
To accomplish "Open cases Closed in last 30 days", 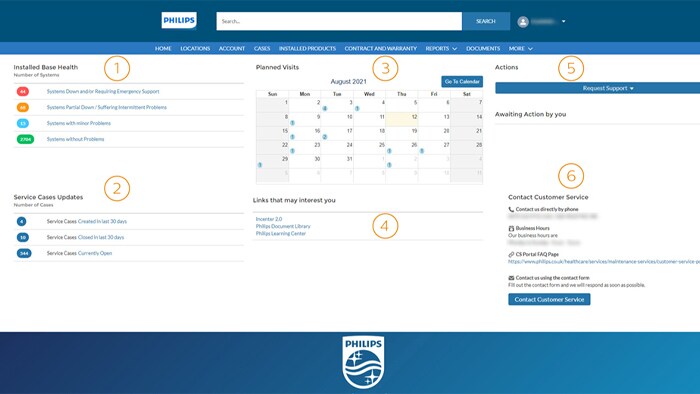I will [101, 237].
